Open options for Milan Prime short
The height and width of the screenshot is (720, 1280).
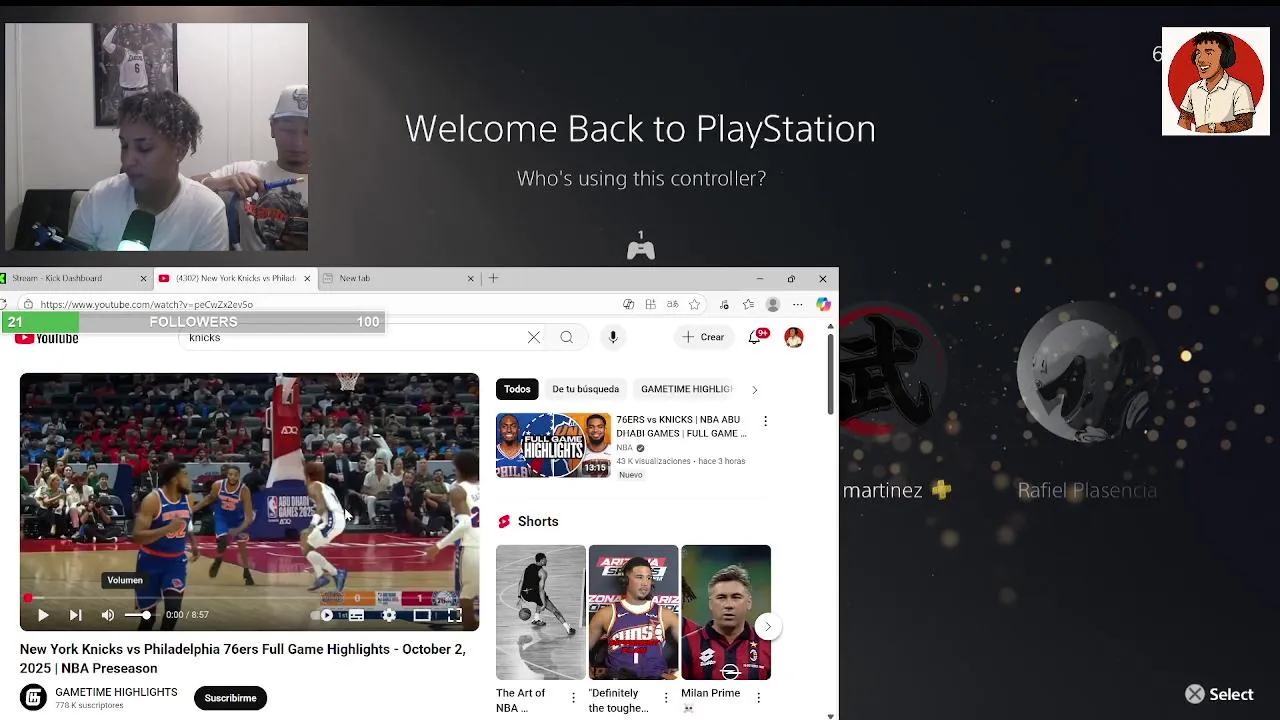click(x=758, y=697)
